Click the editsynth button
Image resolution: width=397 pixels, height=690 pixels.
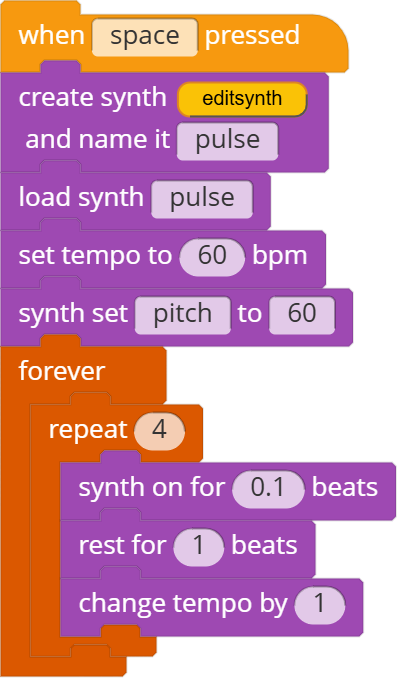click(x=242, y=99)
